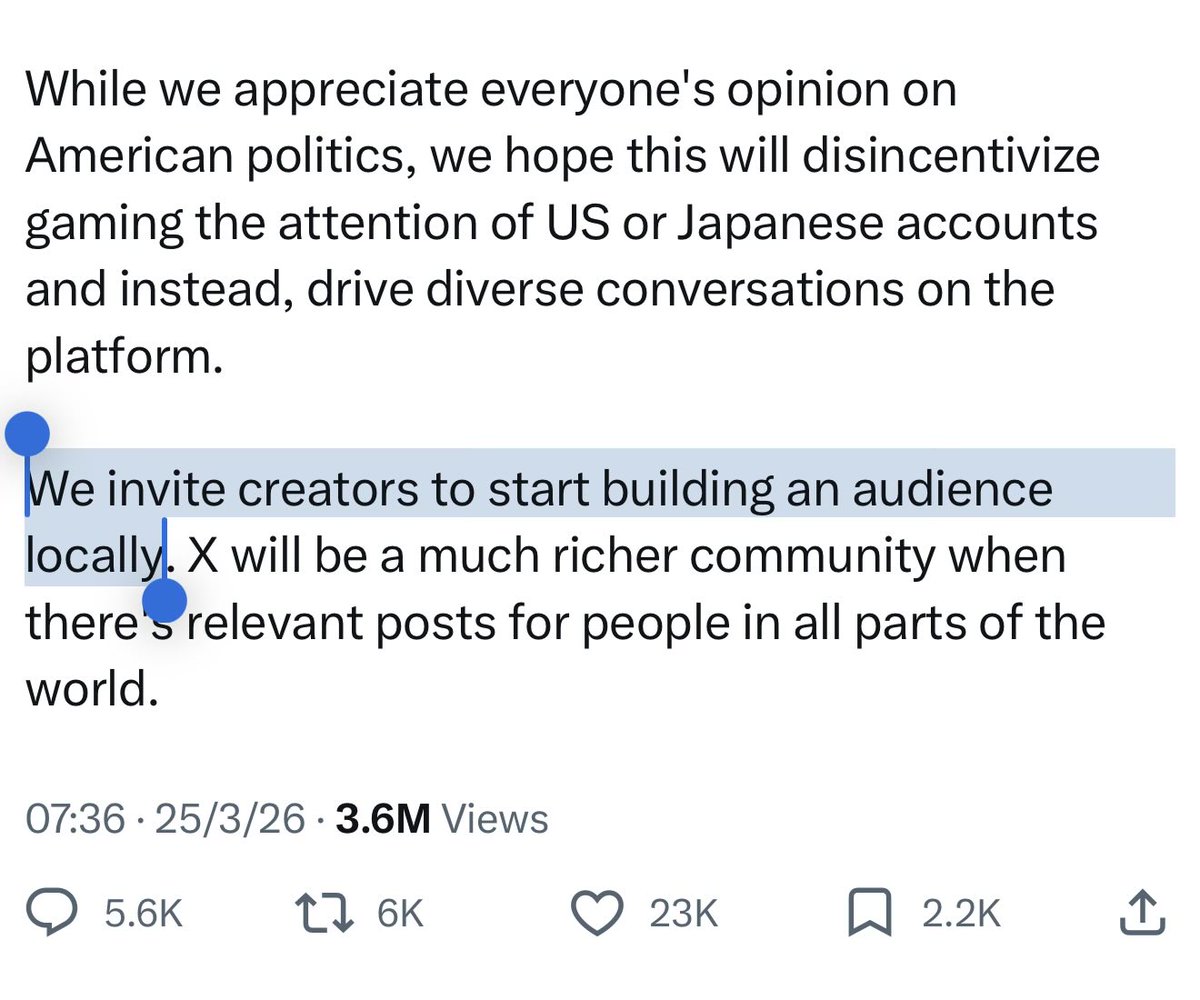
Task: Open the 5.6K reply count
Action: click(x=144, y=914)
